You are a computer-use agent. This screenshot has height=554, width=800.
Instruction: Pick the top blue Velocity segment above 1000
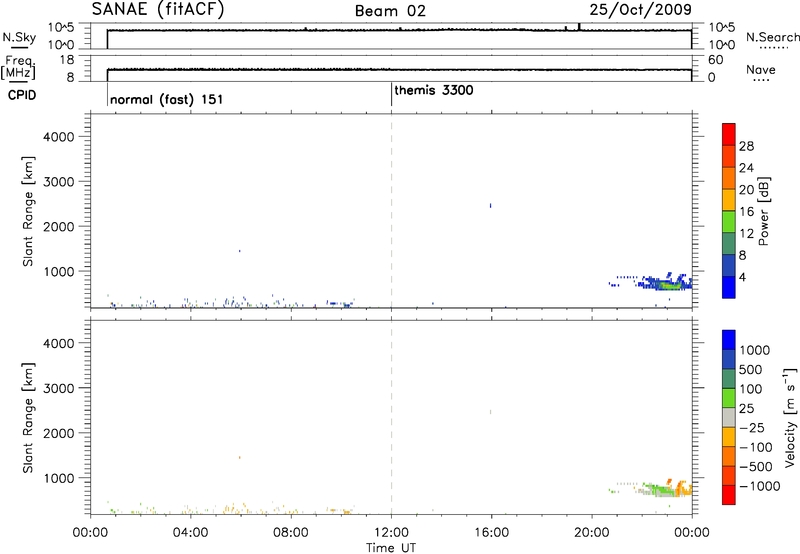tap(729, 339)
